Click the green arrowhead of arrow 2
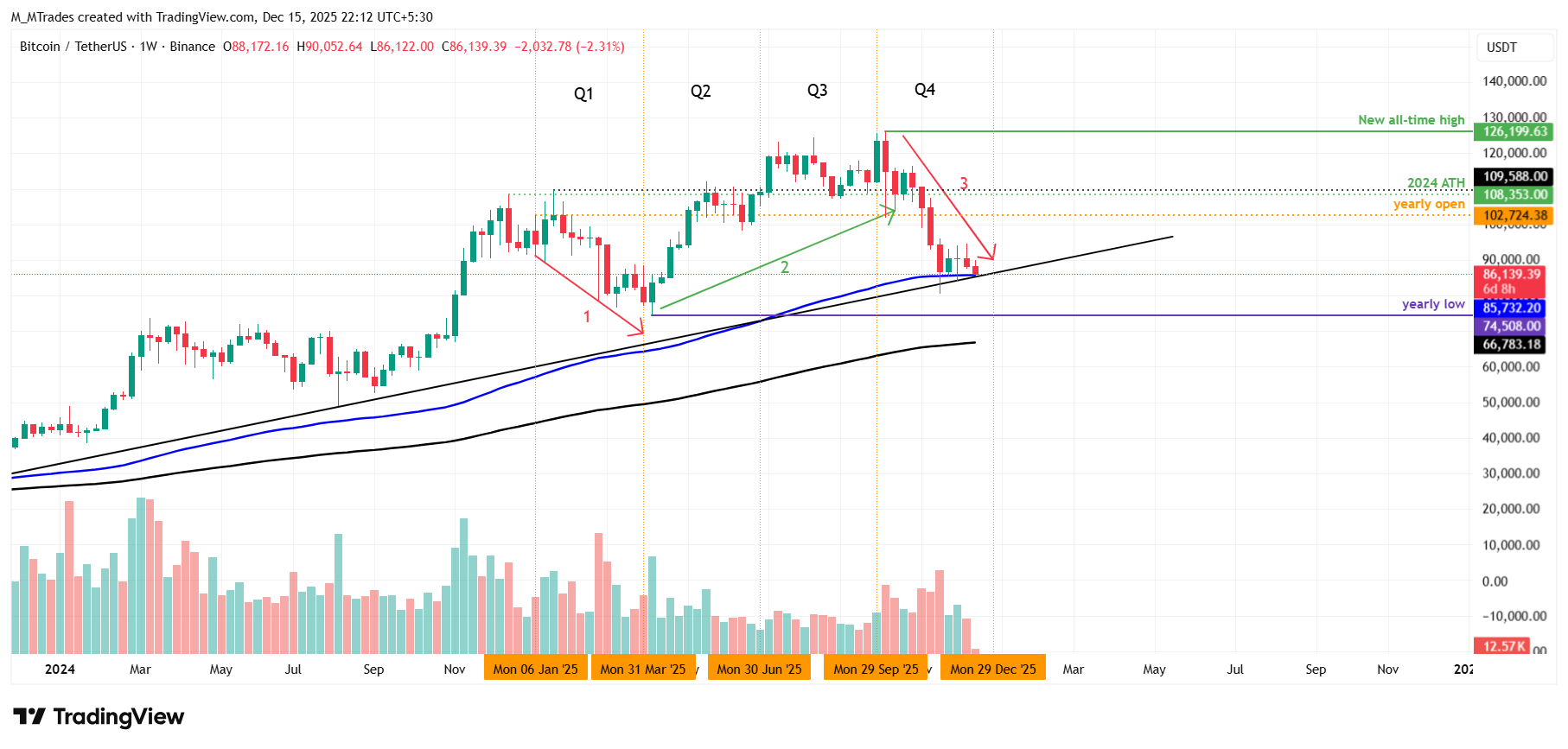The width and height of the screenshot is (1568, 749). (890, 213)
